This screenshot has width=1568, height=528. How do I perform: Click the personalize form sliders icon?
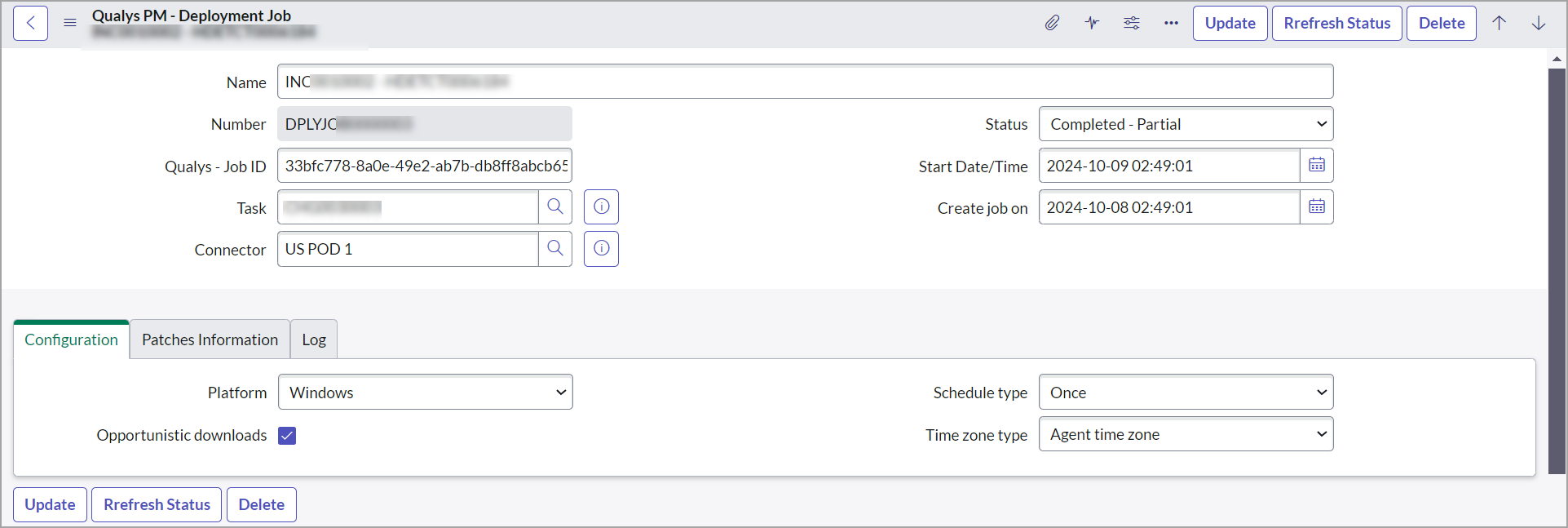(x=1132, y=23)
